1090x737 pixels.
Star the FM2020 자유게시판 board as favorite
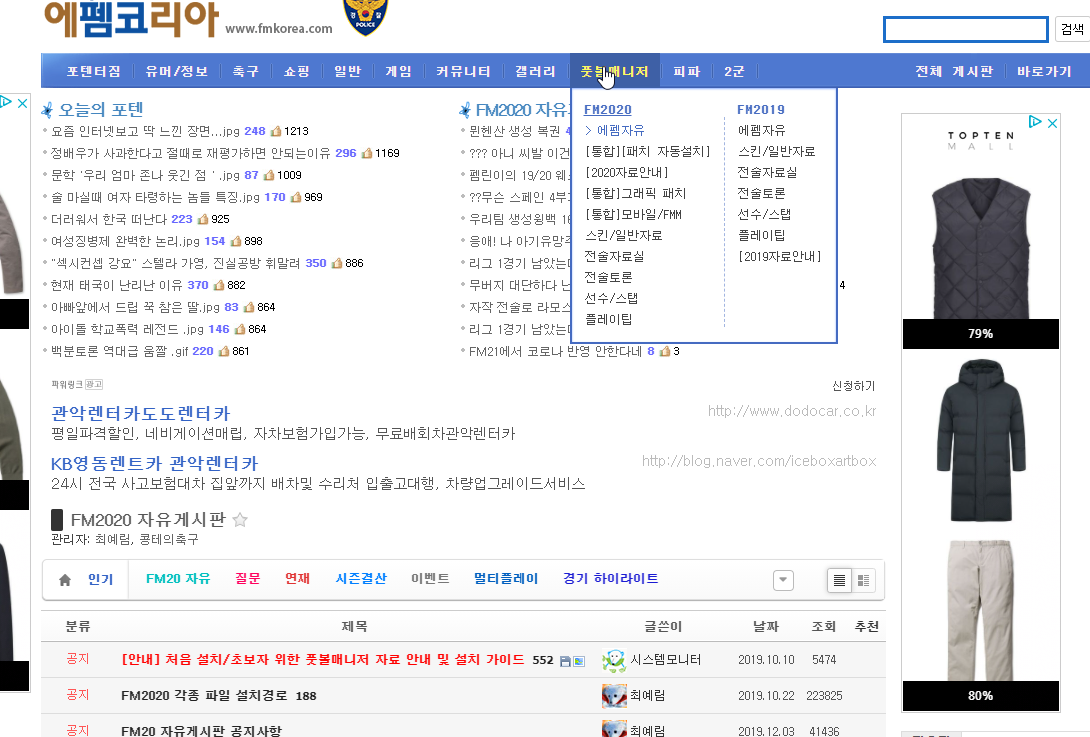click(x=240, y=520)
